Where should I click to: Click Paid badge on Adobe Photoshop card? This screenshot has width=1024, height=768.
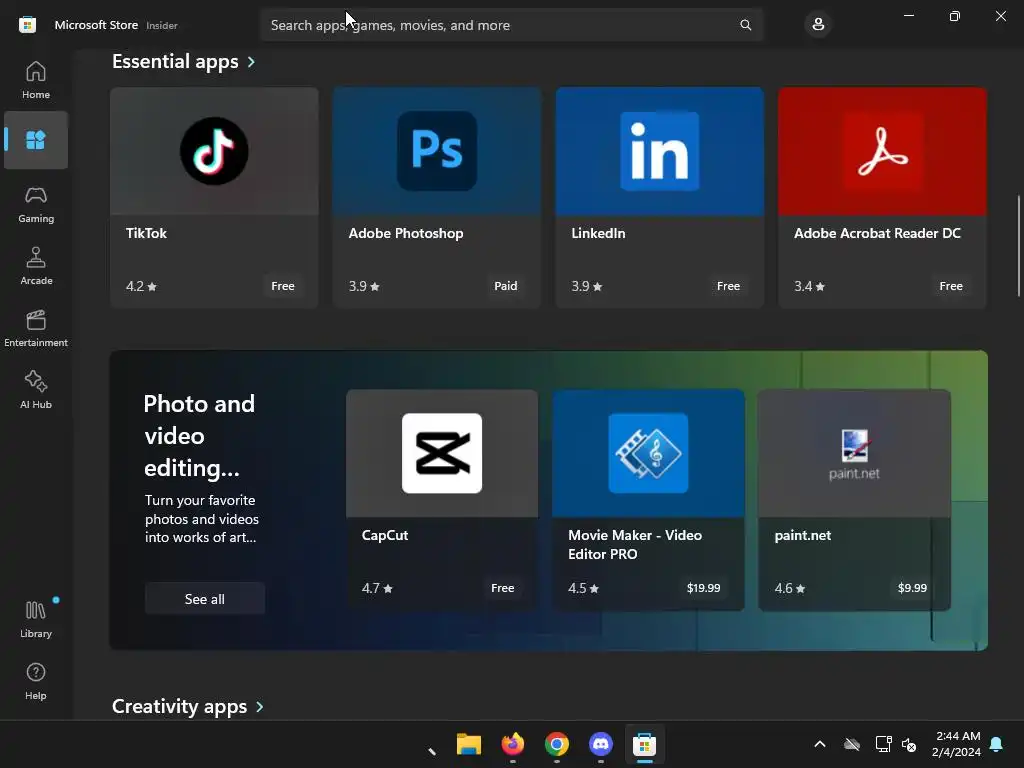click(x=505, y=286)
